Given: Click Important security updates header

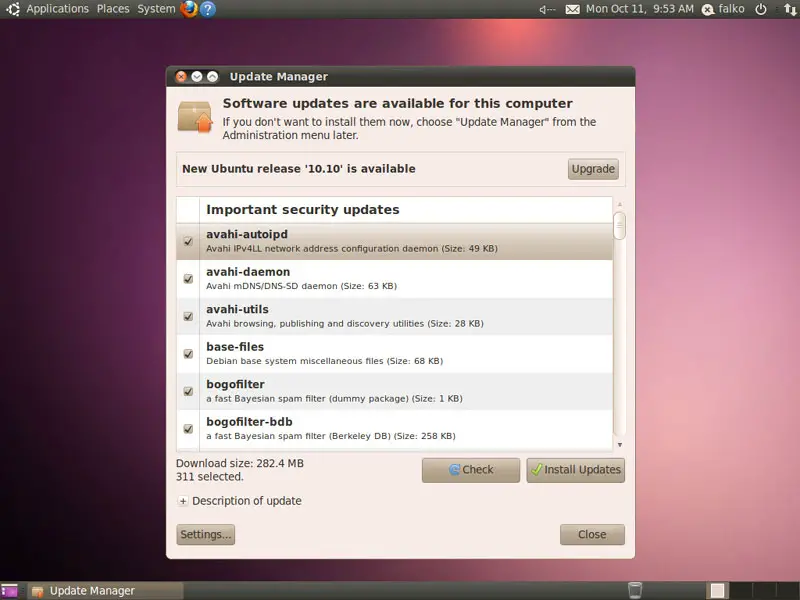Looking at the screenshot, I should pyautogui.click(x=303, y=210).
